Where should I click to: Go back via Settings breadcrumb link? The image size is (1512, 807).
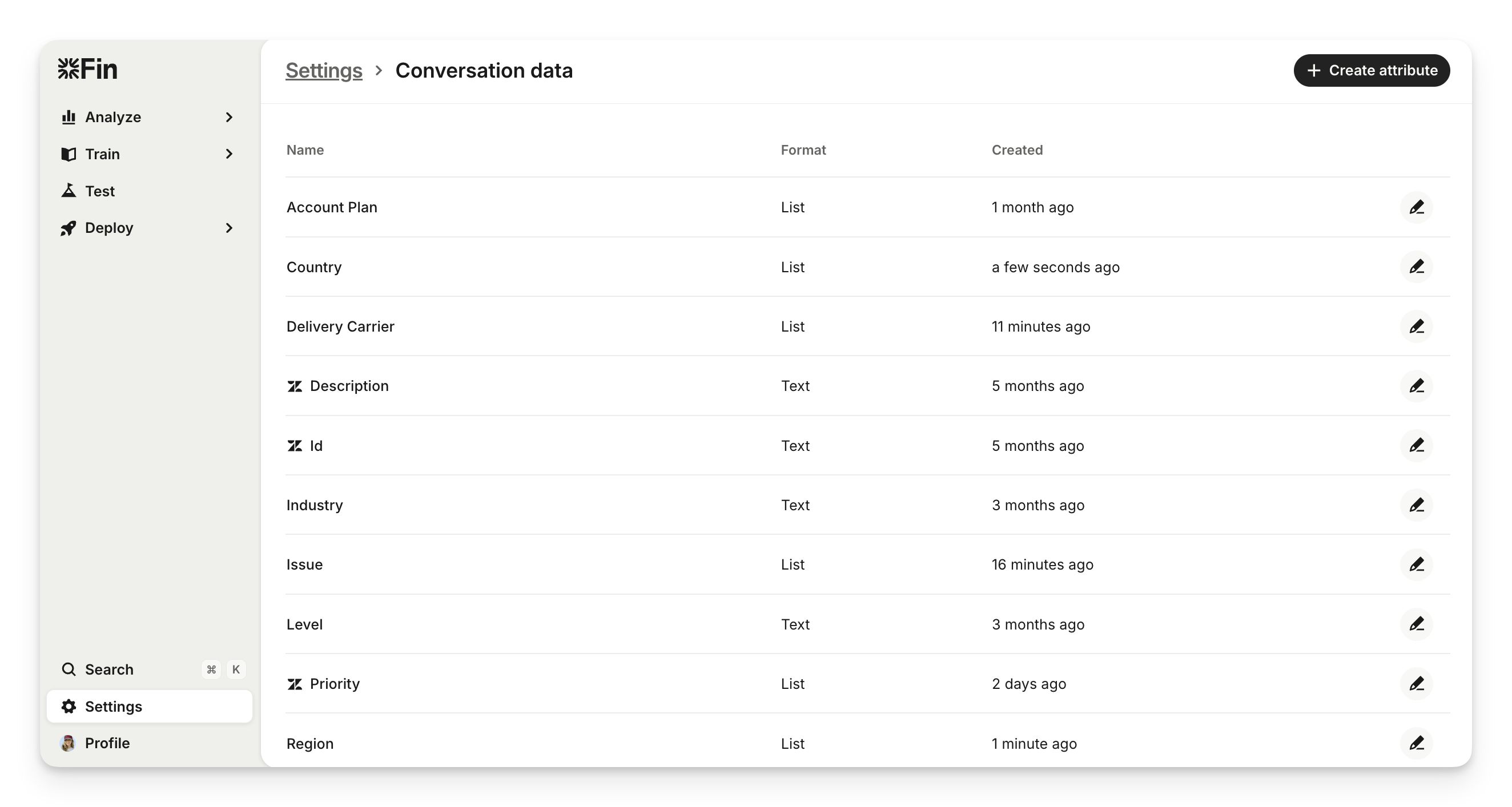coord(323,70)
